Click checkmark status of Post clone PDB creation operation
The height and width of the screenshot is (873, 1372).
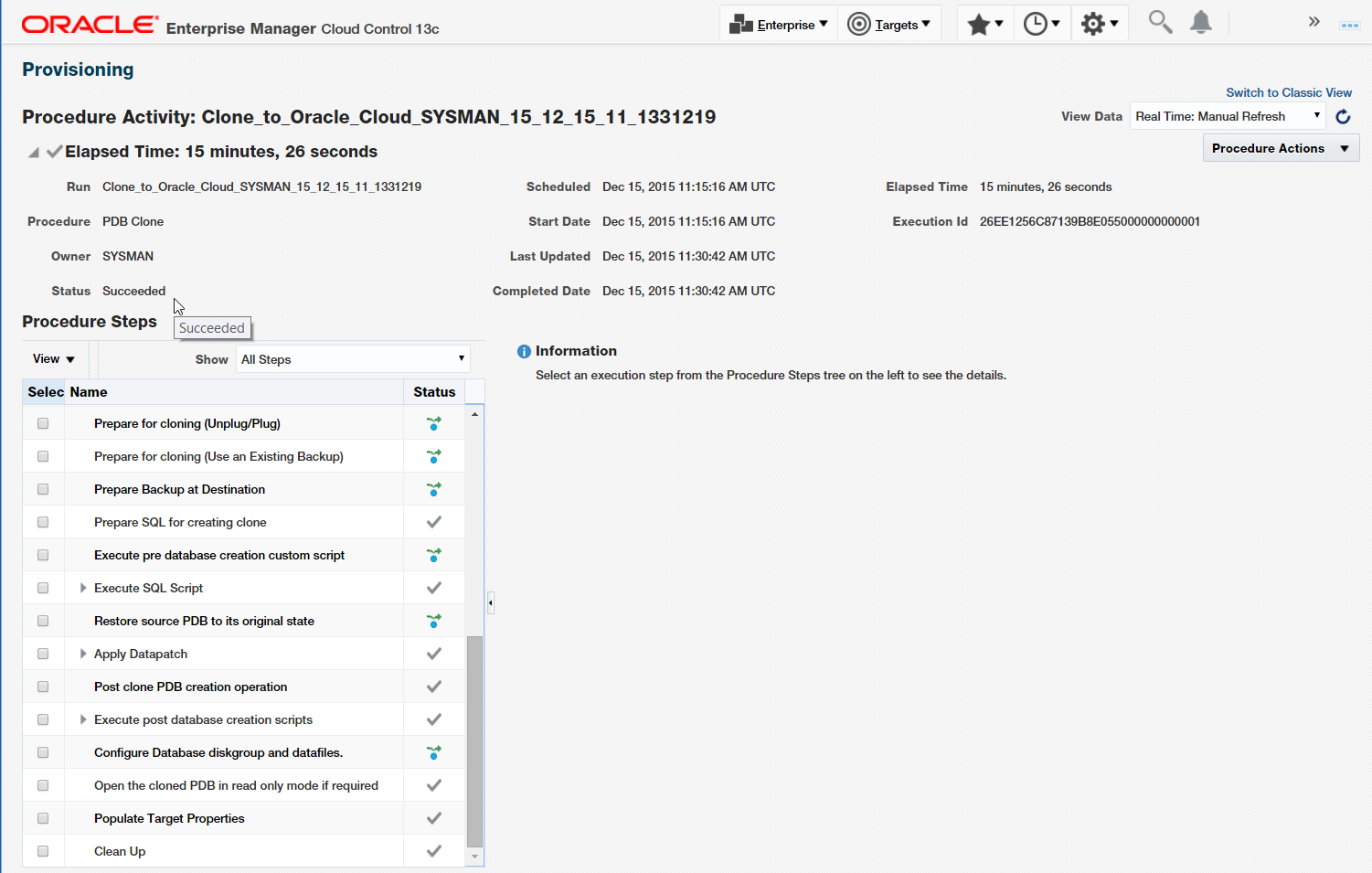coord(434,687)
